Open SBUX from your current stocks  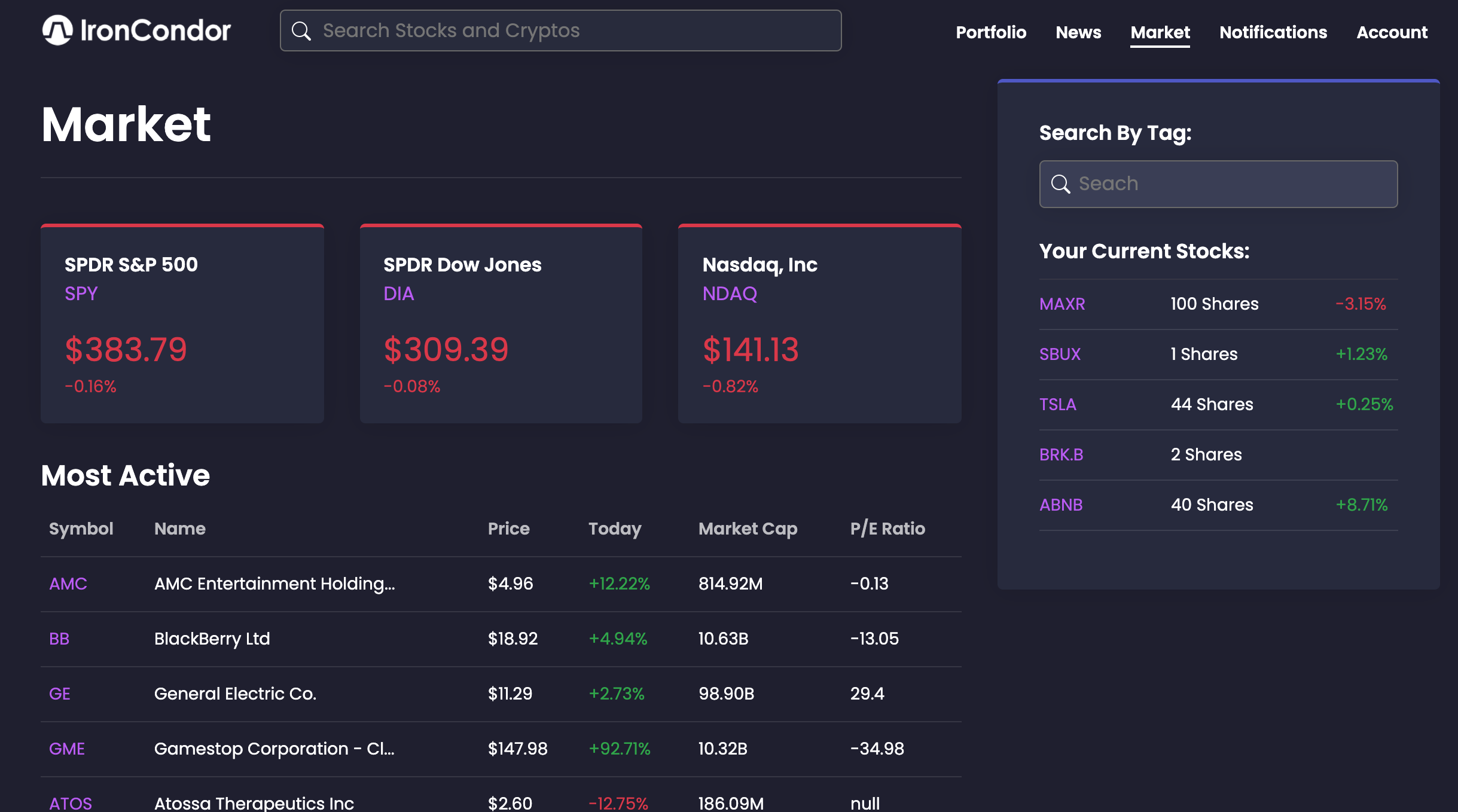point(1060,354)
